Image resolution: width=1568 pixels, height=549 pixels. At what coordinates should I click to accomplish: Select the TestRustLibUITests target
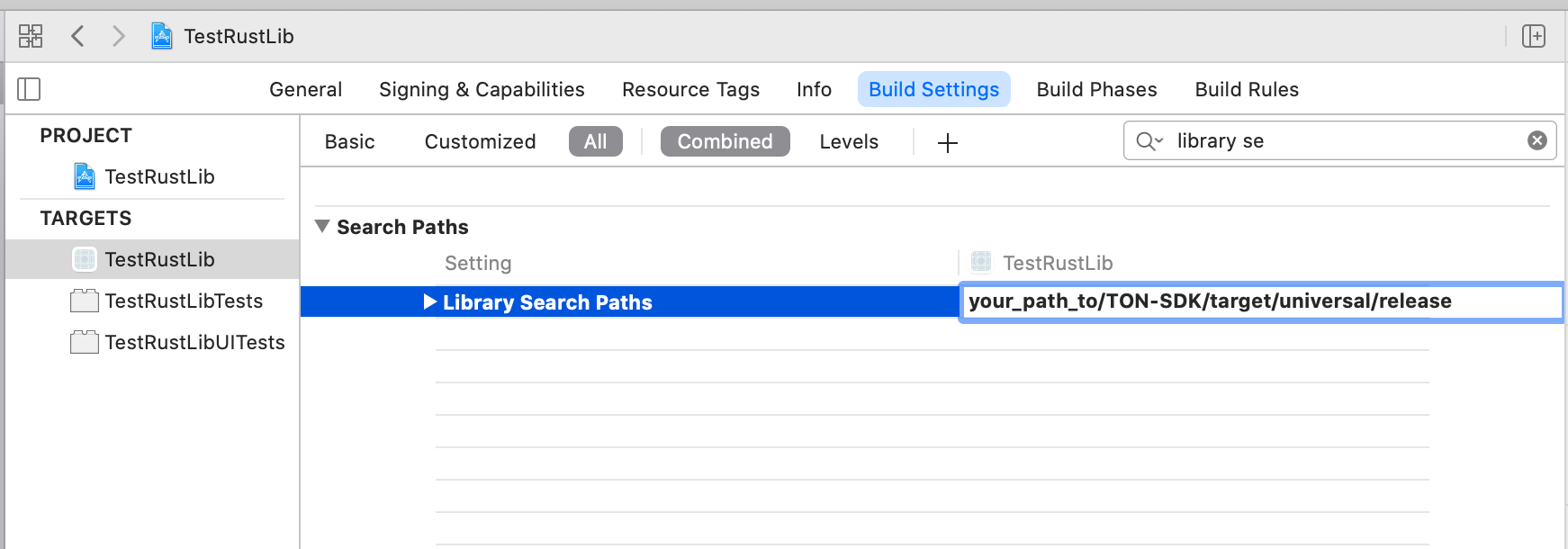pos(194,342)
